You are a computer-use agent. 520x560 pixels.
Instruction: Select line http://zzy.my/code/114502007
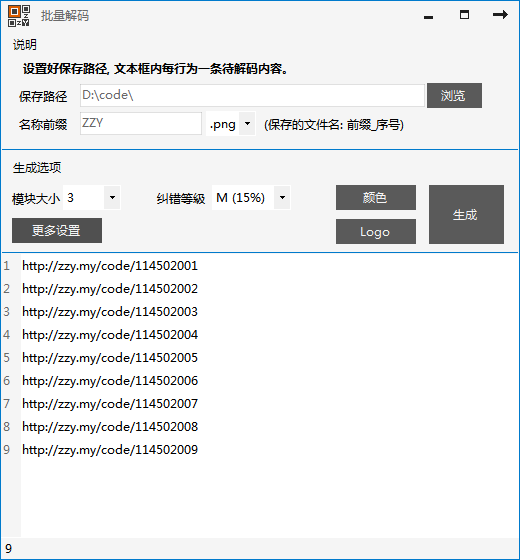(110, 404)
